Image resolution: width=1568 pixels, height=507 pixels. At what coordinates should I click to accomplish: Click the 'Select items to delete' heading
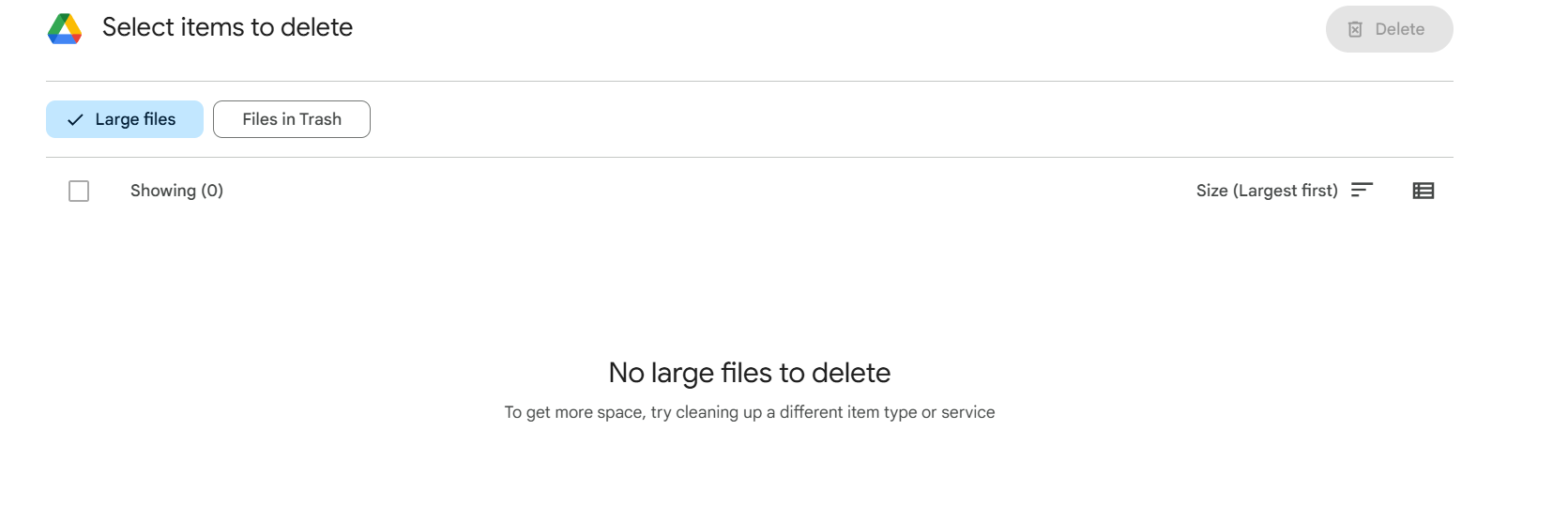click(x=227, y=27)
